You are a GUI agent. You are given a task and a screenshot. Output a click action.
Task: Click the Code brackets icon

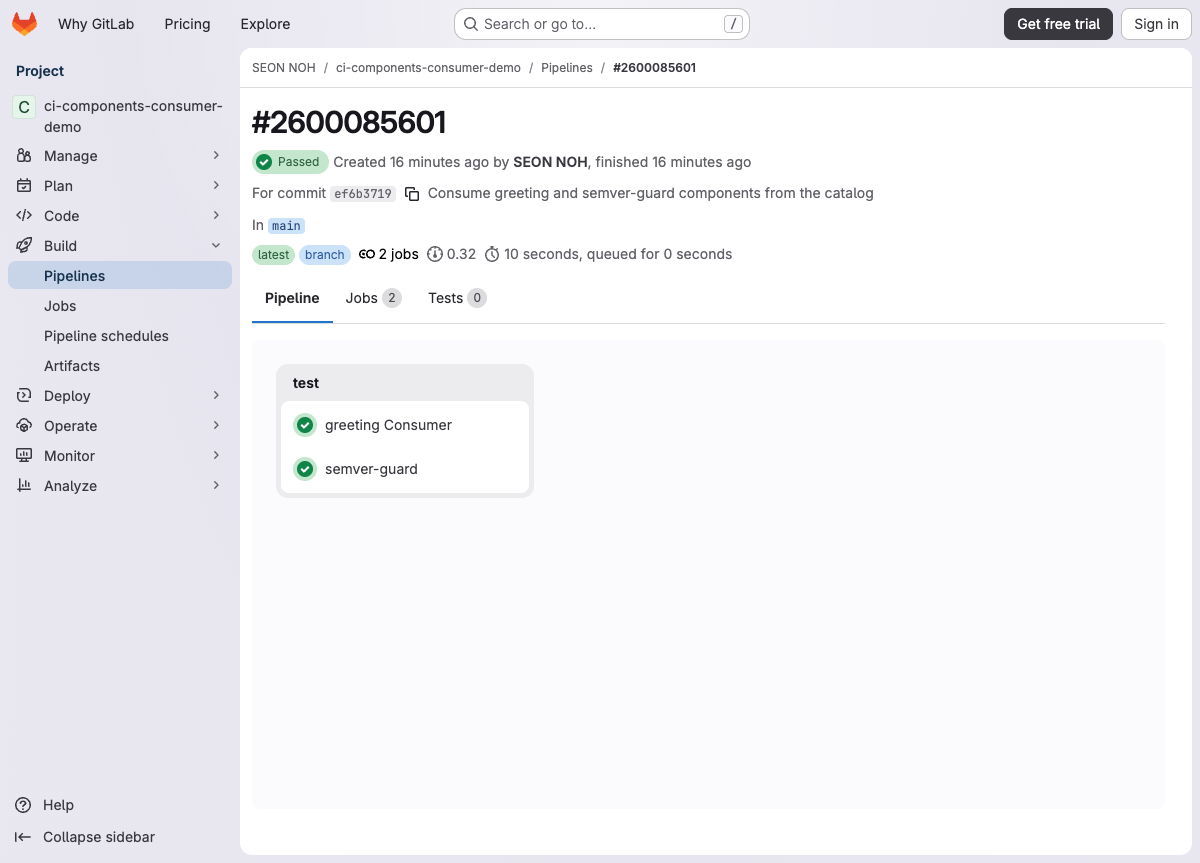coord(24,216)
